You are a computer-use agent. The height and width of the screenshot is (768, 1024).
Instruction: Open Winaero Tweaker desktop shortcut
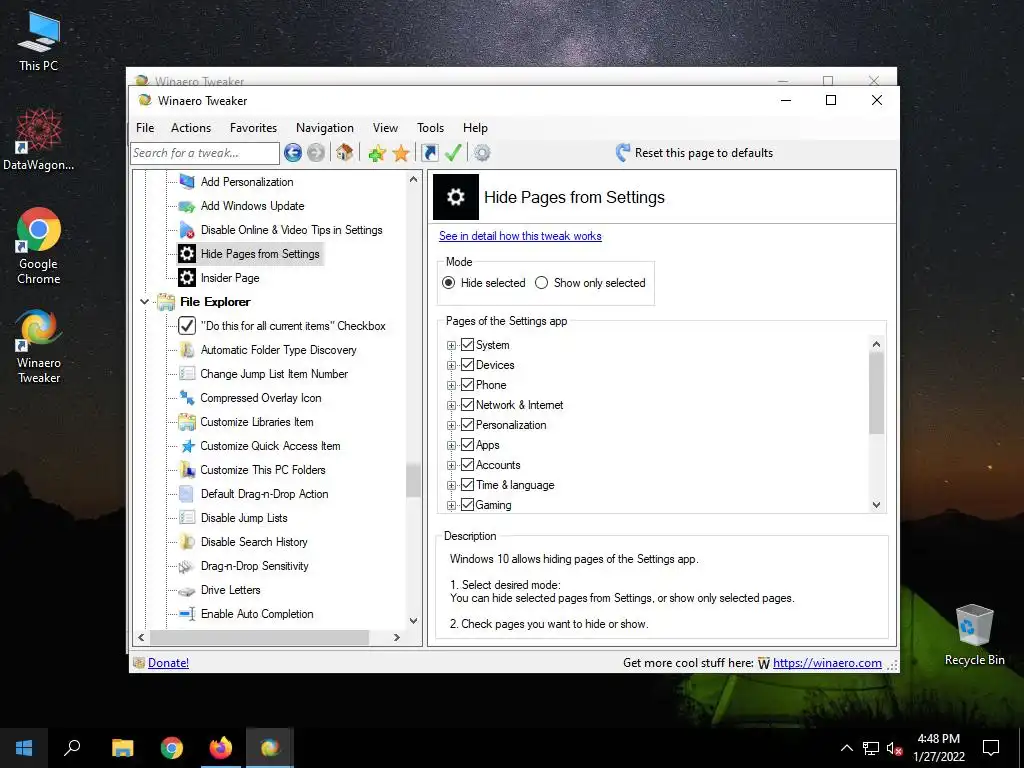coord(39,346)
